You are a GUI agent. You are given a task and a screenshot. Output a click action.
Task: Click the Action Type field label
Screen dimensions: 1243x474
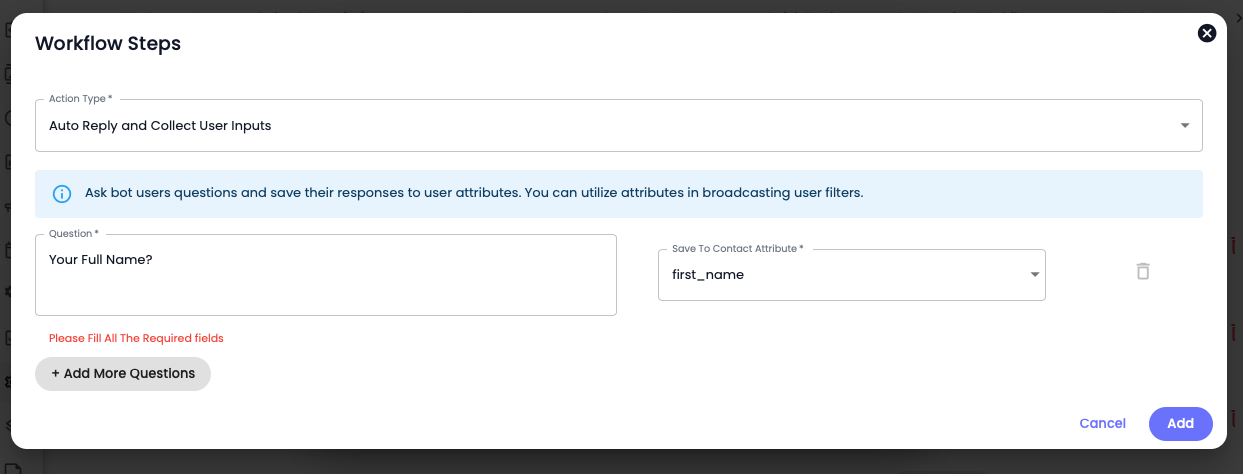pos(81,99)
